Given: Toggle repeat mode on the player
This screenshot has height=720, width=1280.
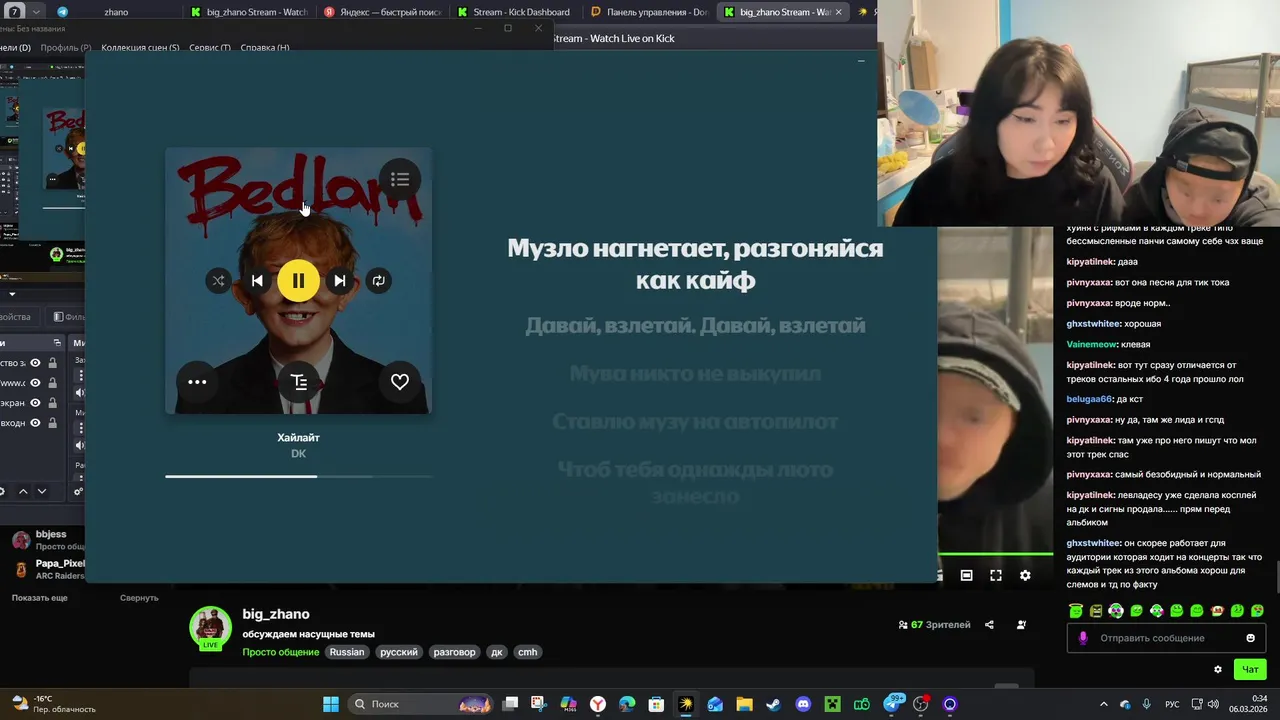Looking at the screenshot, I should tap(378, 281).
